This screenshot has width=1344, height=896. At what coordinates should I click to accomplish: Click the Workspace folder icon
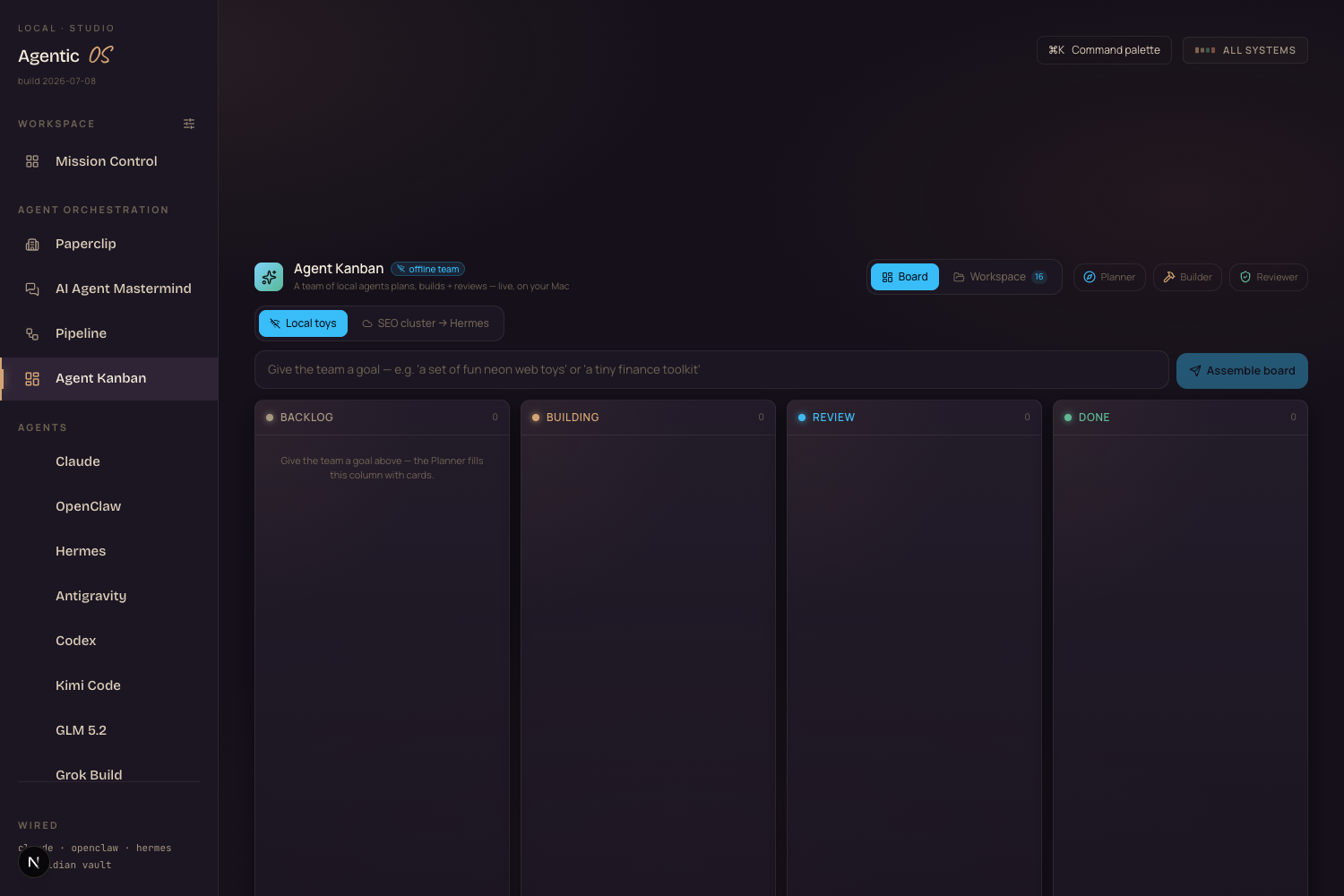coord(959,277)
